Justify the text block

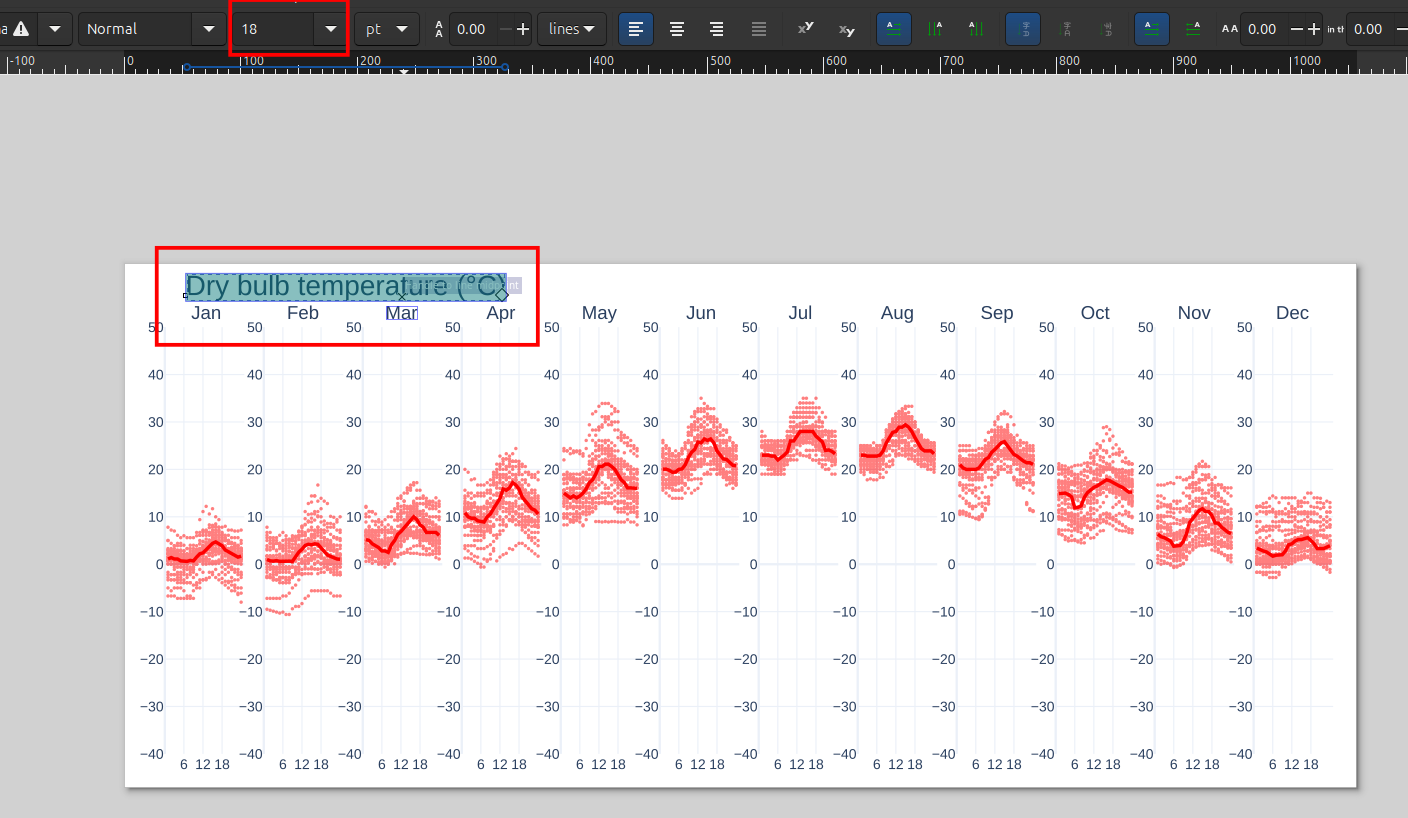pyautogui.click(x=759, y=29)
